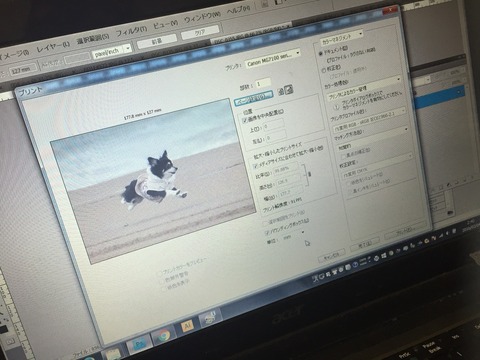
Task: Click the IME 大 icon in language bar
Action: pos(316,279)
